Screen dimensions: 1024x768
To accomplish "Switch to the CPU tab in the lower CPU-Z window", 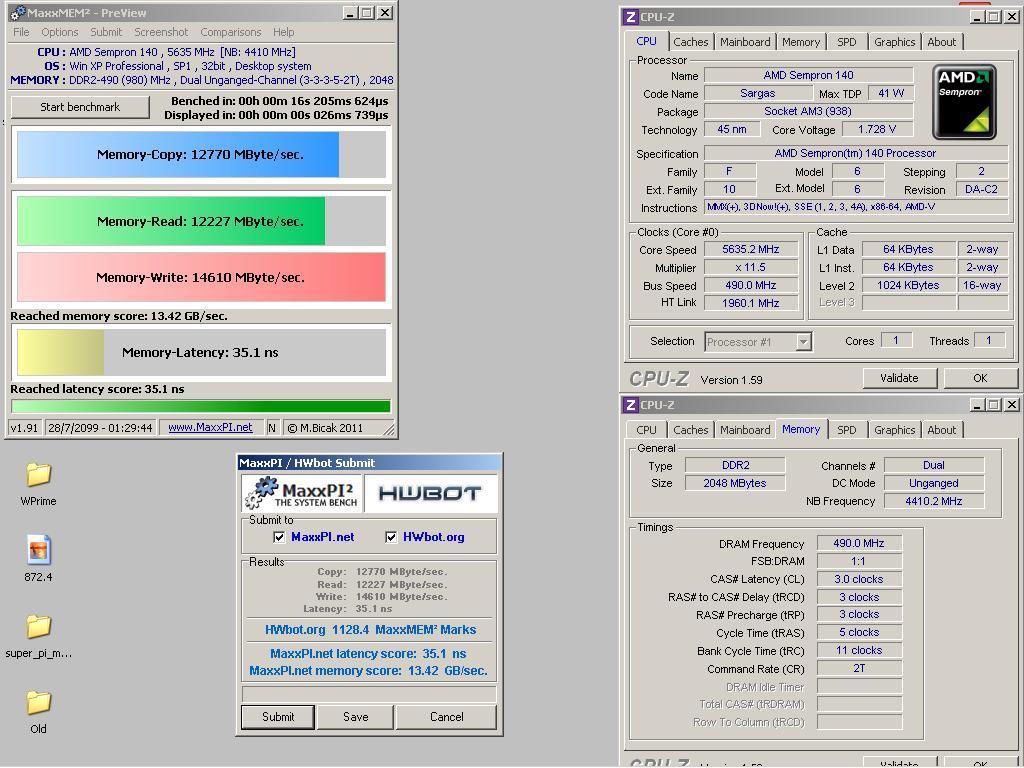I will click(x=646, y=430).
